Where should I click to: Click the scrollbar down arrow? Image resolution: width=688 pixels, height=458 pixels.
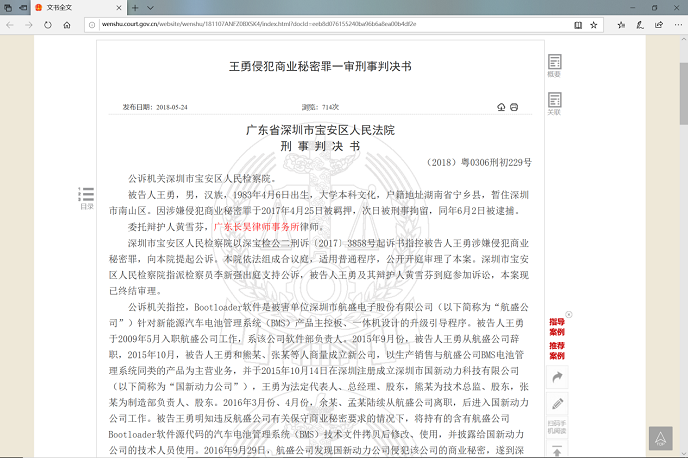[x=684, y=454]
